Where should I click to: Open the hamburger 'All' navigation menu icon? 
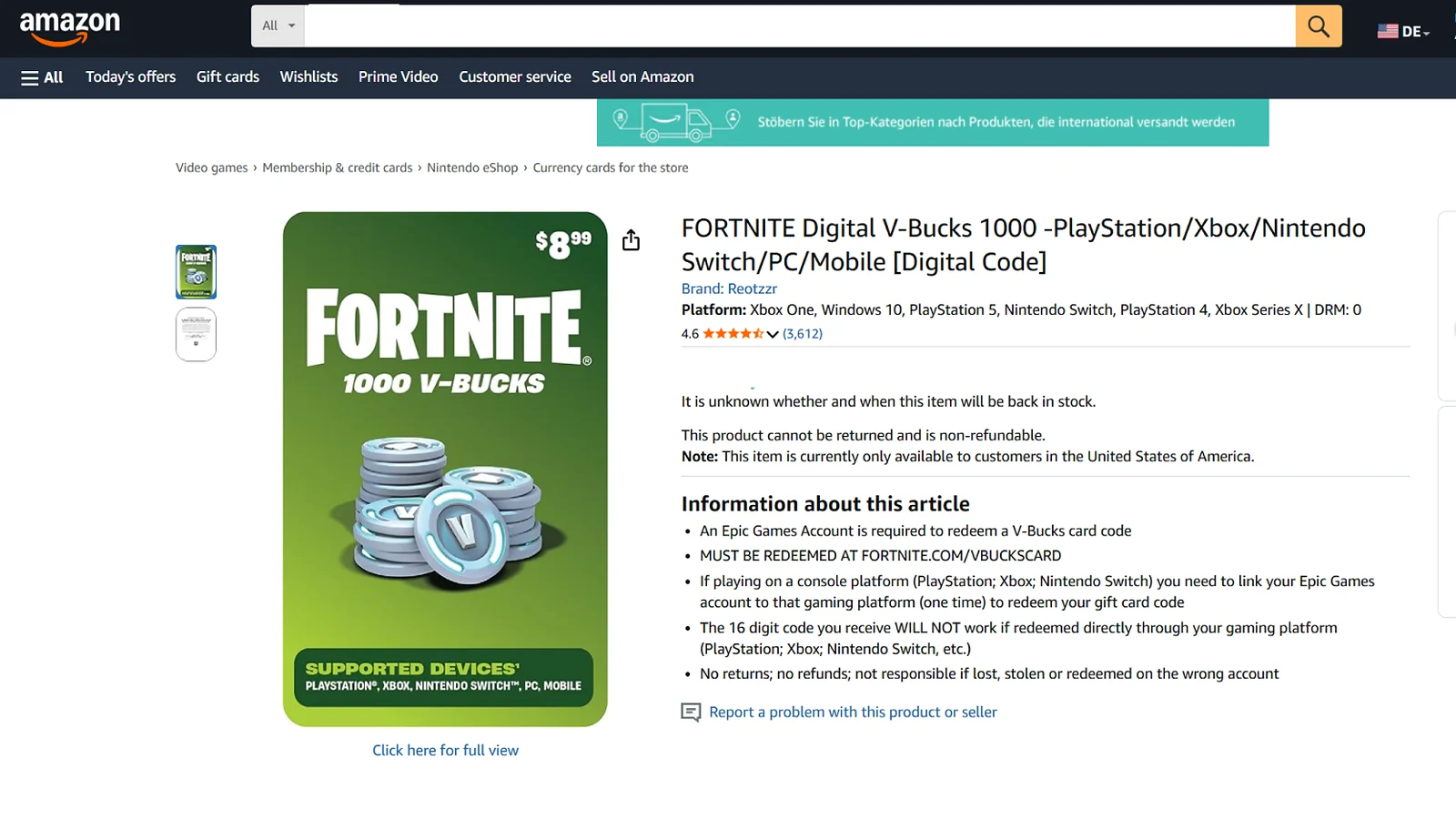coord(30,77)
